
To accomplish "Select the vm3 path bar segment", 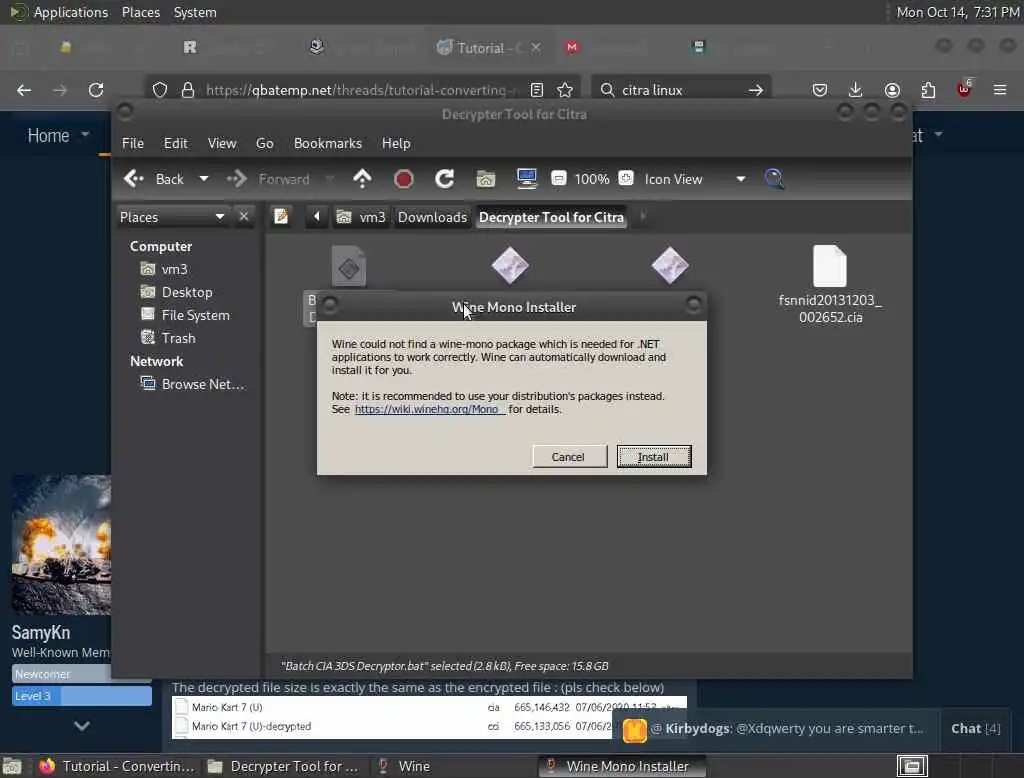I will 360,217.
